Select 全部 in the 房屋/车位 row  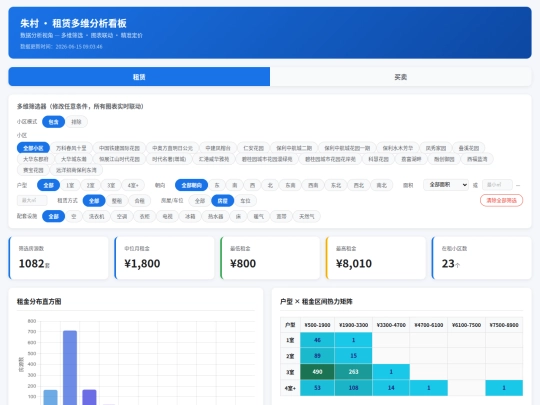[200, 201]
